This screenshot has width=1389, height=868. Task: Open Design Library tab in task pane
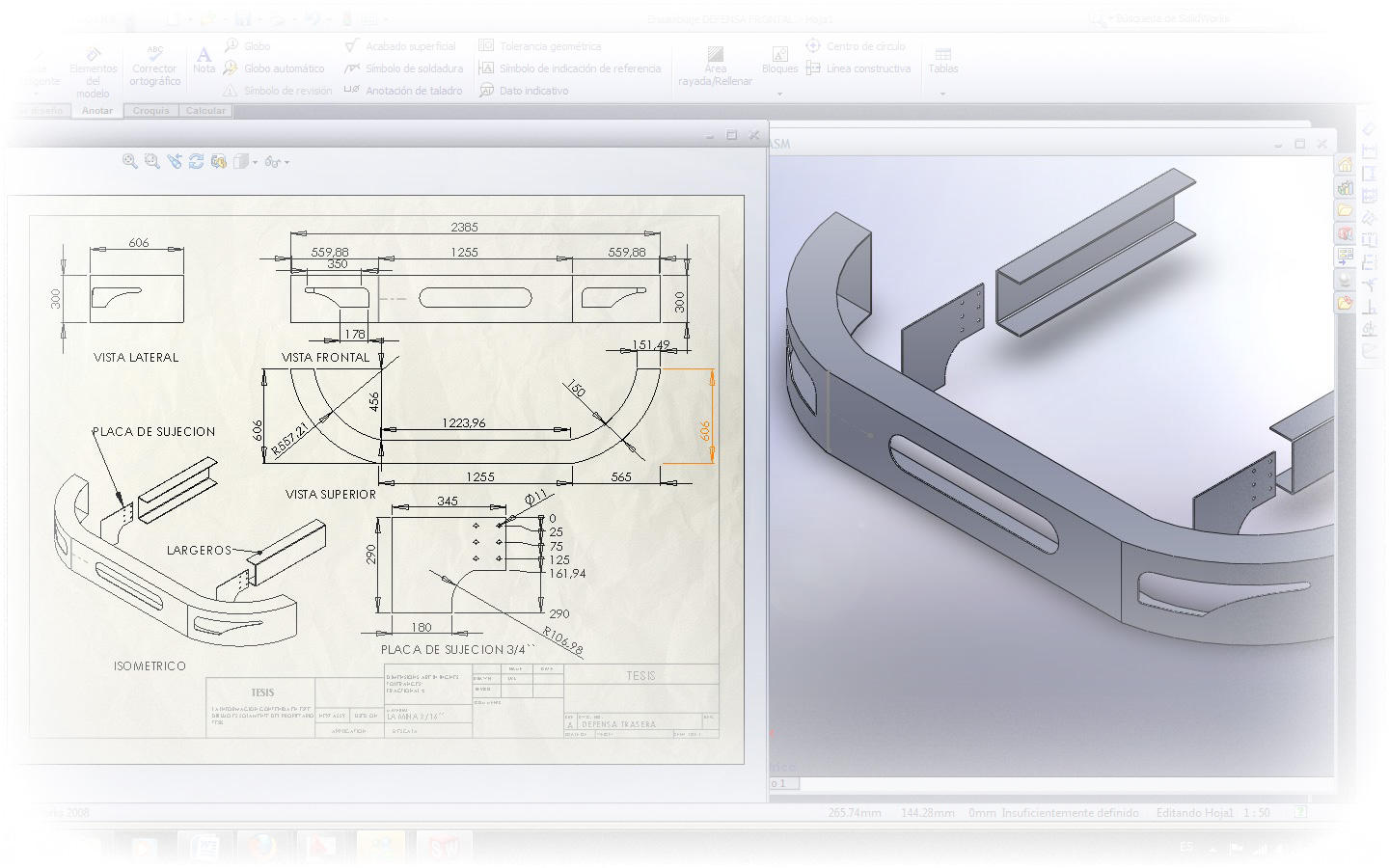pos(1345,188)
